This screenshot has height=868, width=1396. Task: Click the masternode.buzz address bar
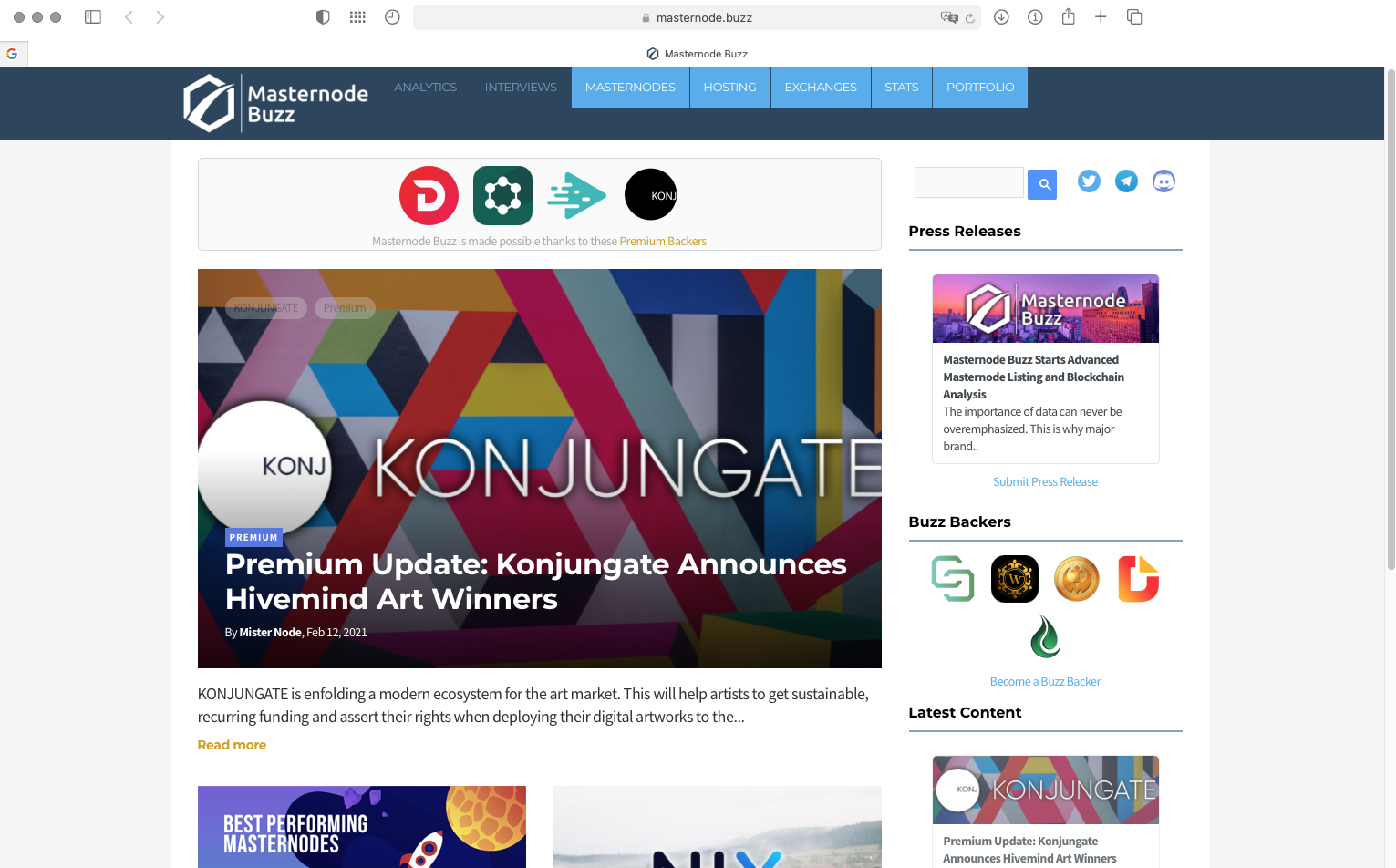tap(697, 17)
